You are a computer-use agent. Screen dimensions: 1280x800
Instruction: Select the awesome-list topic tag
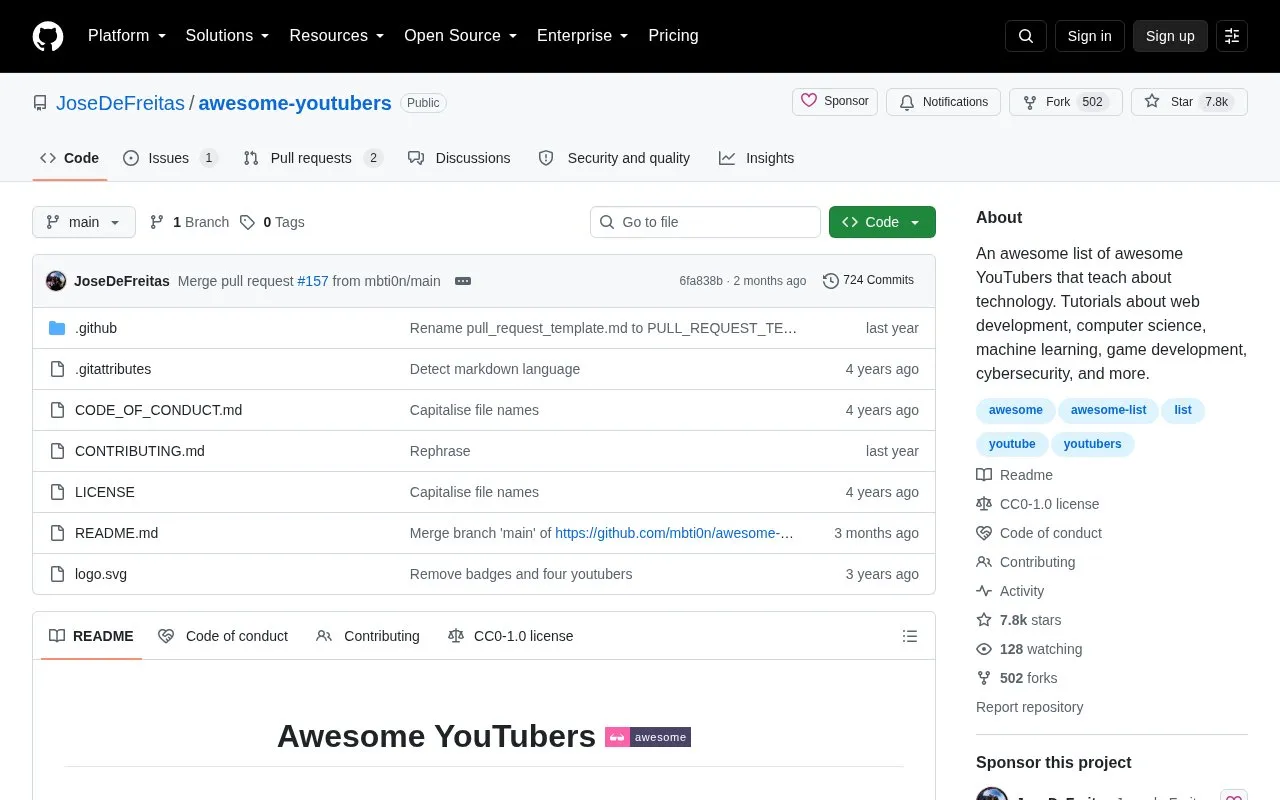coord(1108,410)
